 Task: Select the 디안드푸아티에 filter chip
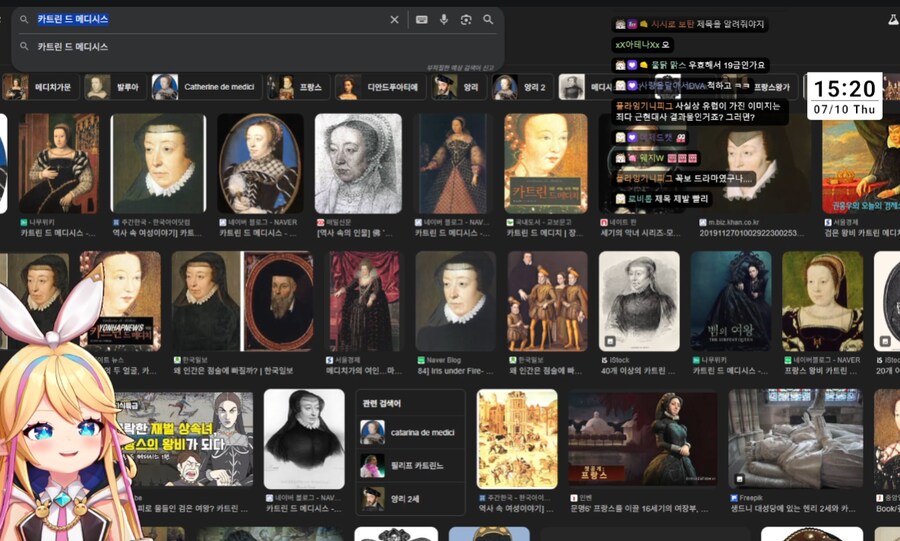click(x=381, y=87)
